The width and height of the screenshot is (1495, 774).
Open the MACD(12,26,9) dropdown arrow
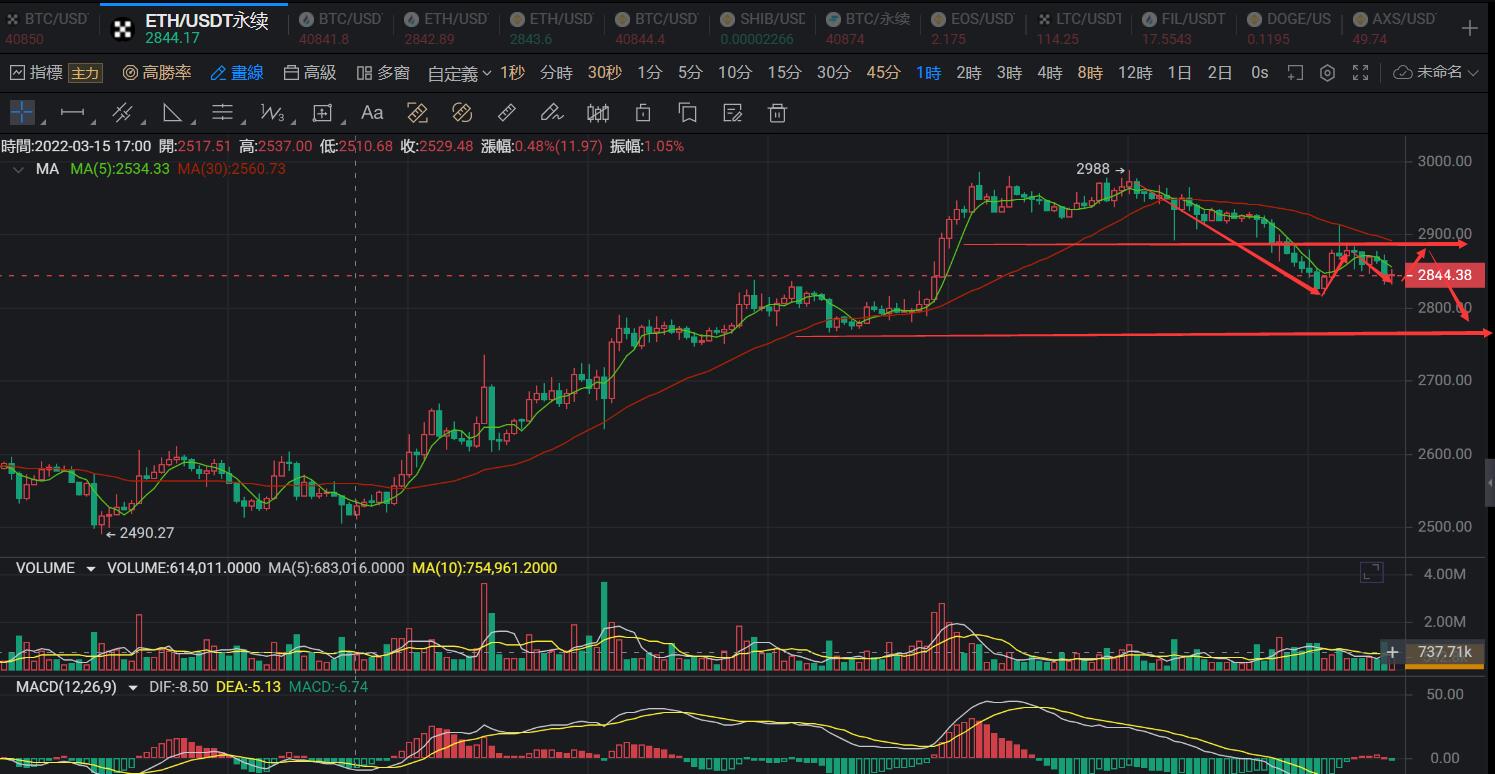(x=133, y=688)
